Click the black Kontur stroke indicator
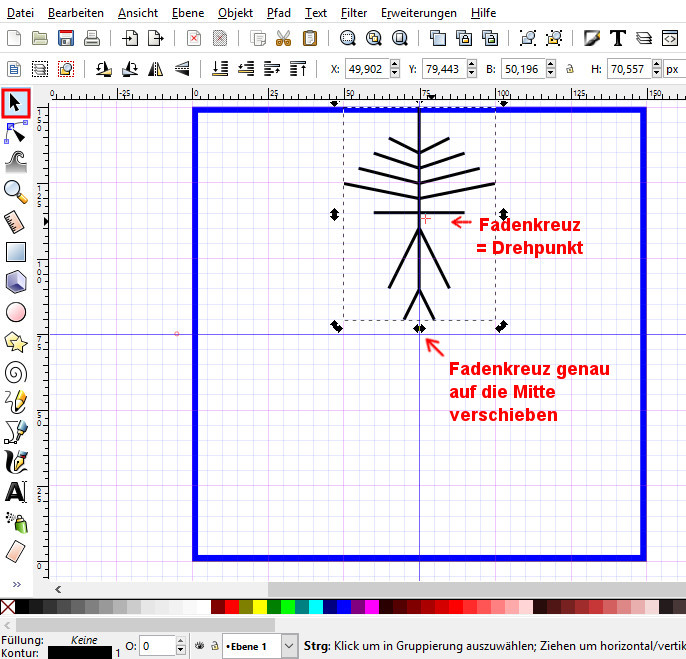 pos(80,653)
